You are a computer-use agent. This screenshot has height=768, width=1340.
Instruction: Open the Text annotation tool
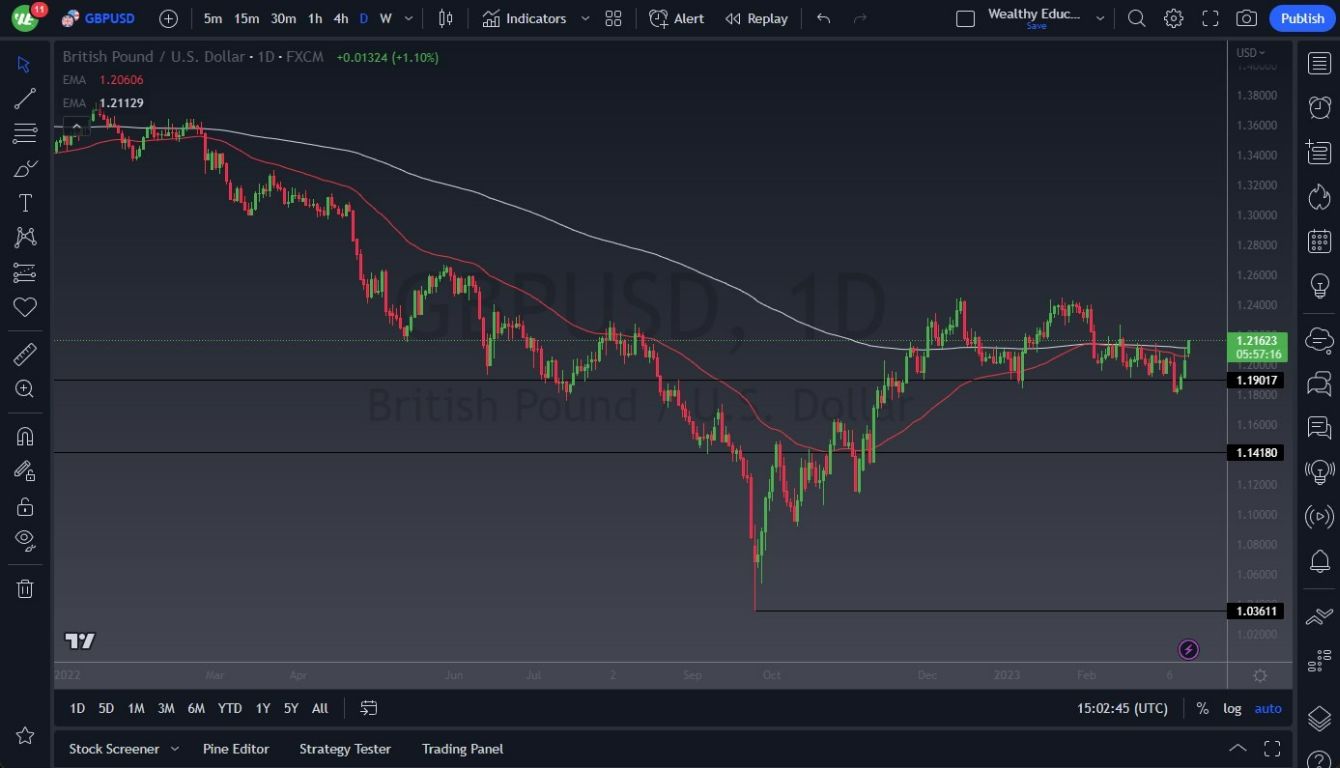click(x=25, y=202)
